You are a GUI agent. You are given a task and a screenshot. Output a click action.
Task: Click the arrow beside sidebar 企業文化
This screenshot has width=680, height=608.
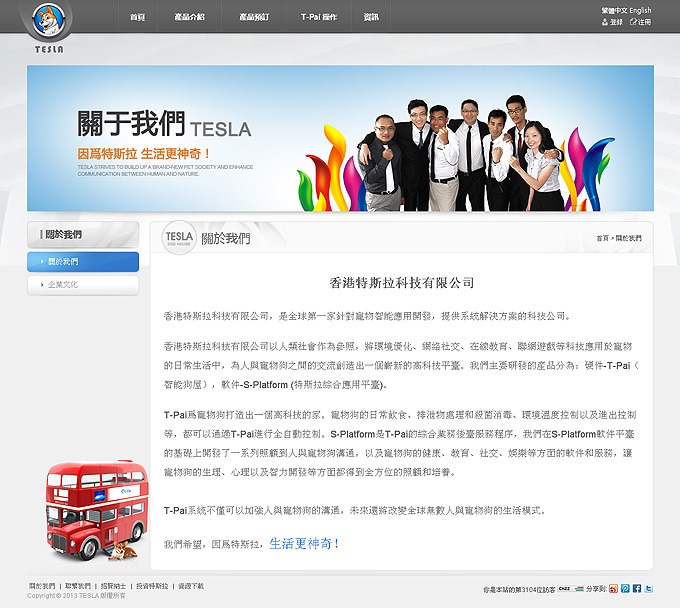pos(42,285)
